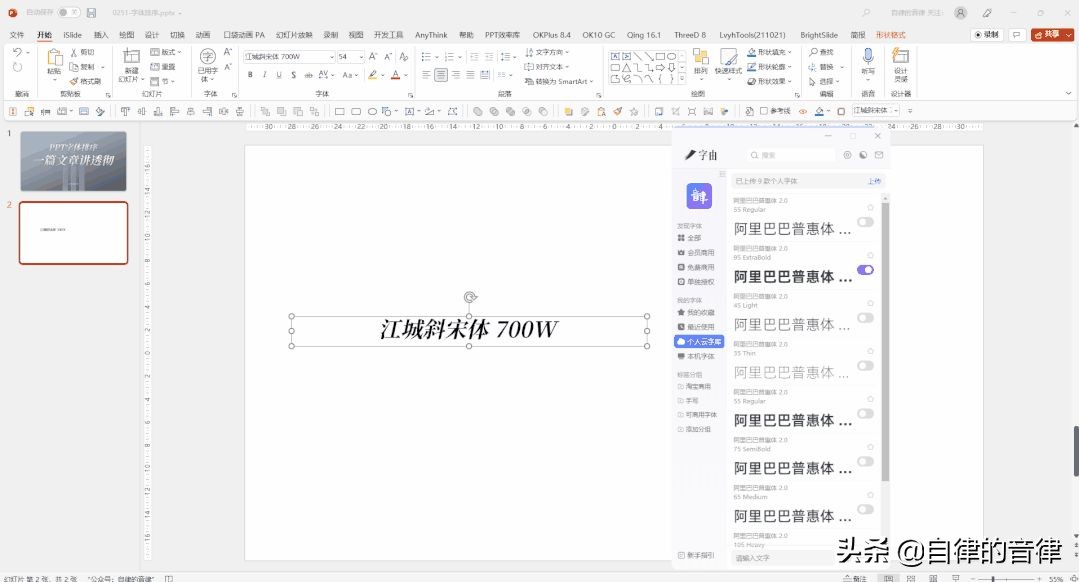Viewport: 1079px width, 582px height.
Task: Click the 上传 upload link in 字由 panel
Action: pyautogui.click(x=875, y=180)
